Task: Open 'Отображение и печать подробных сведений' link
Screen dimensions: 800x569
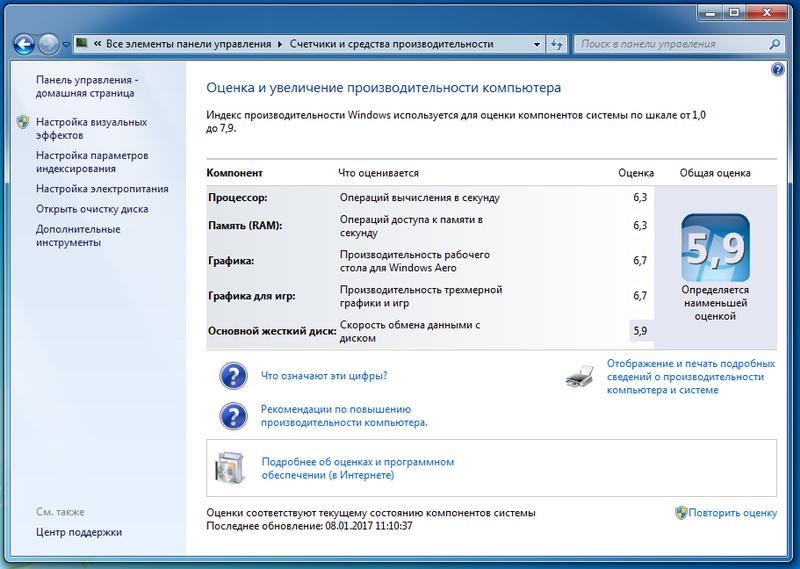Action: (x=691, y=377)
